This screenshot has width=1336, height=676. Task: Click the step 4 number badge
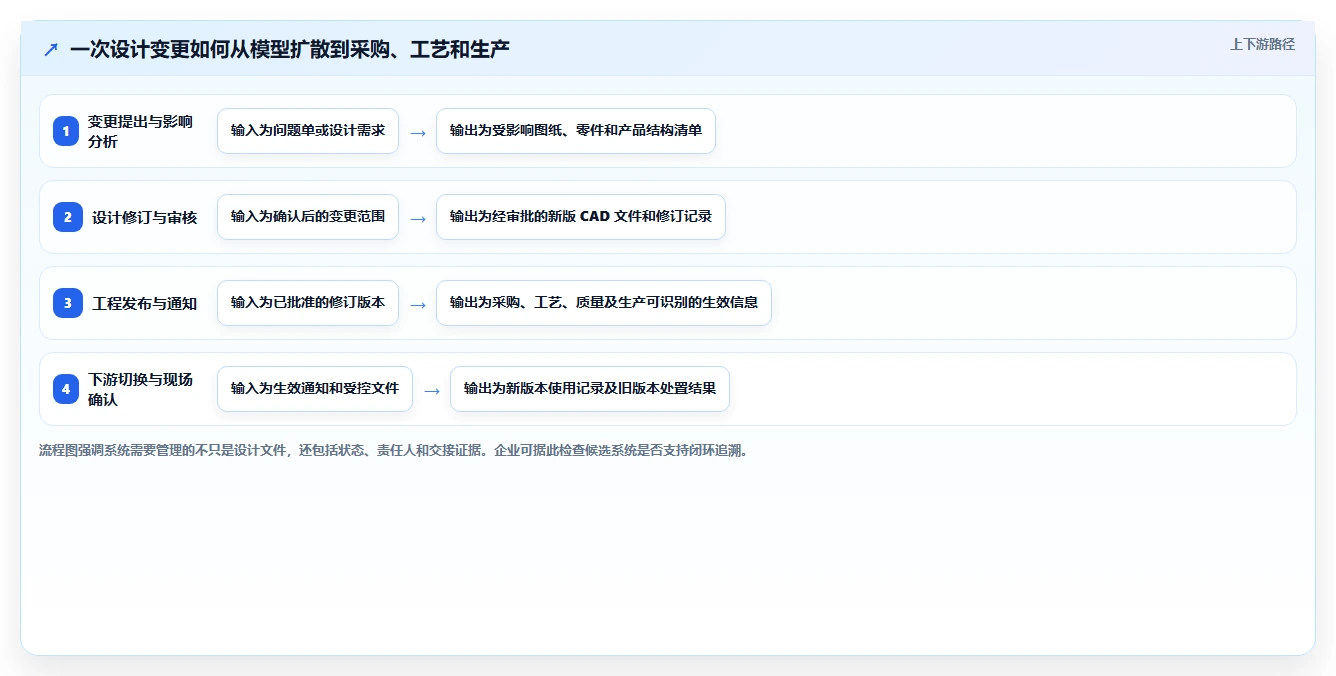[66, 389]
